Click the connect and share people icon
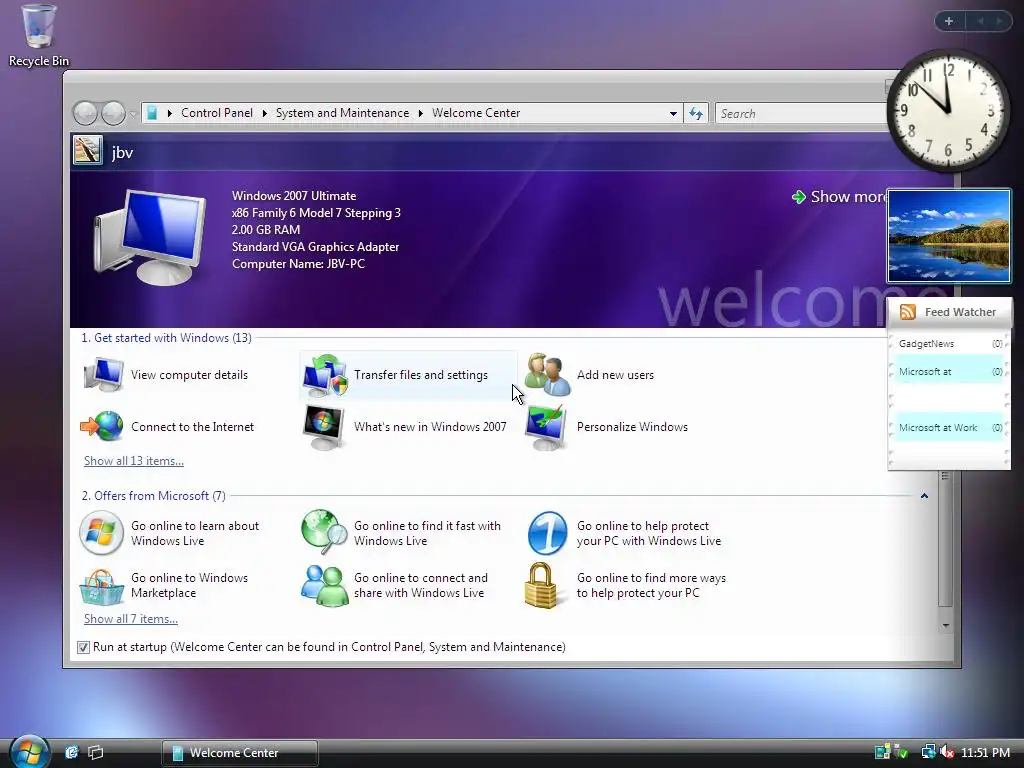This screenshot has height=768, width=1024. pyautogui.click(x=324, y=586)
